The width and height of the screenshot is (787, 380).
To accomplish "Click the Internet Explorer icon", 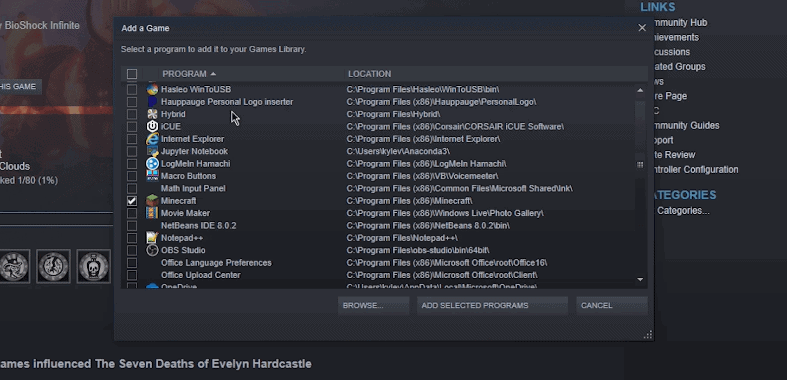I will [152, 139].
